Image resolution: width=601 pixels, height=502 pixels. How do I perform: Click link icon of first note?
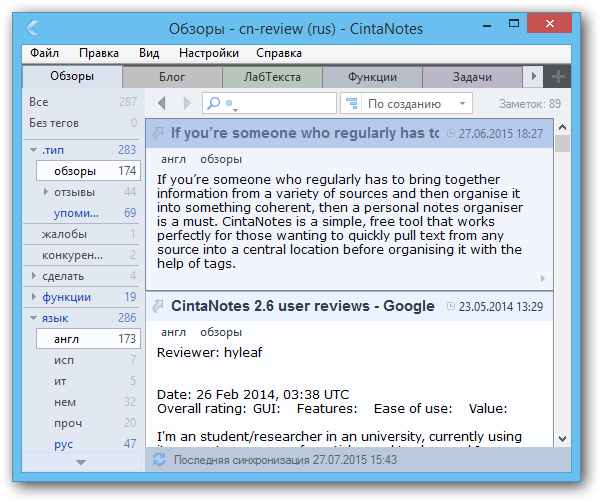[158, 133]
